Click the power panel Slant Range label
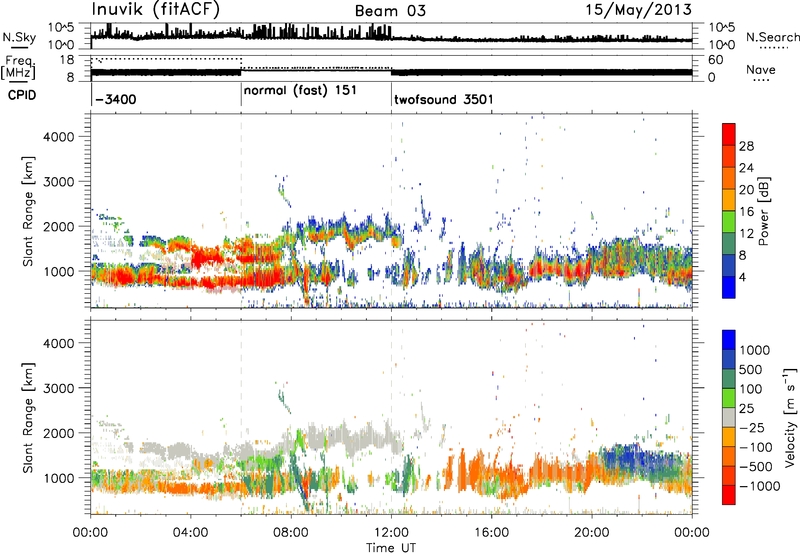The height and width of the screenshot is (554, 800). coord(28,211)
